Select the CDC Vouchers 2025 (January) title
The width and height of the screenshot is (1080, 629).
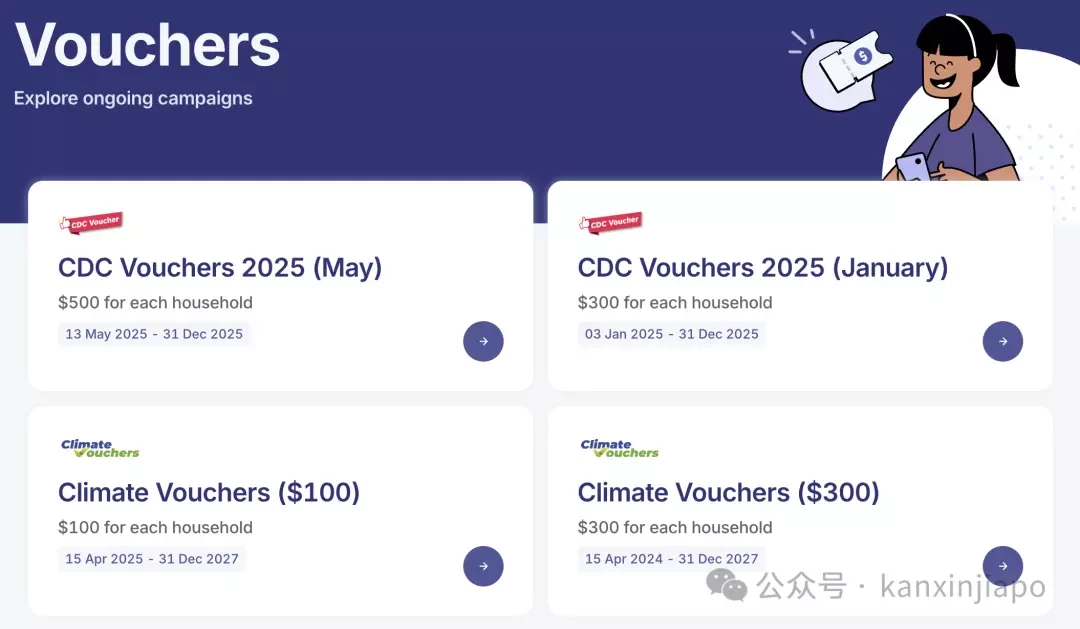[762, 267]
